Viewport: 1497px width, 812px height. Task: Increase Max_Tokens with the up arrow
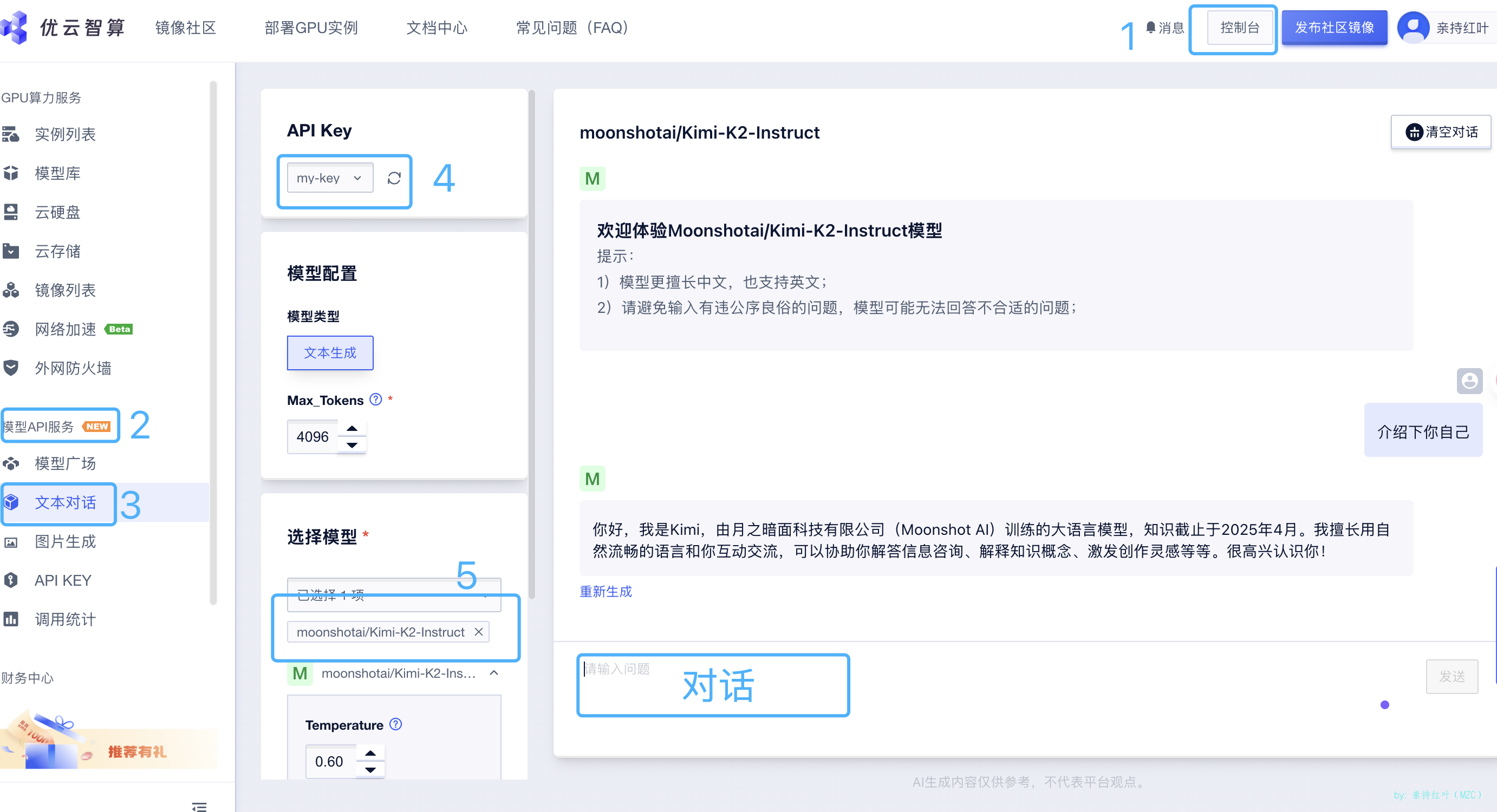[x=352, y=428]
